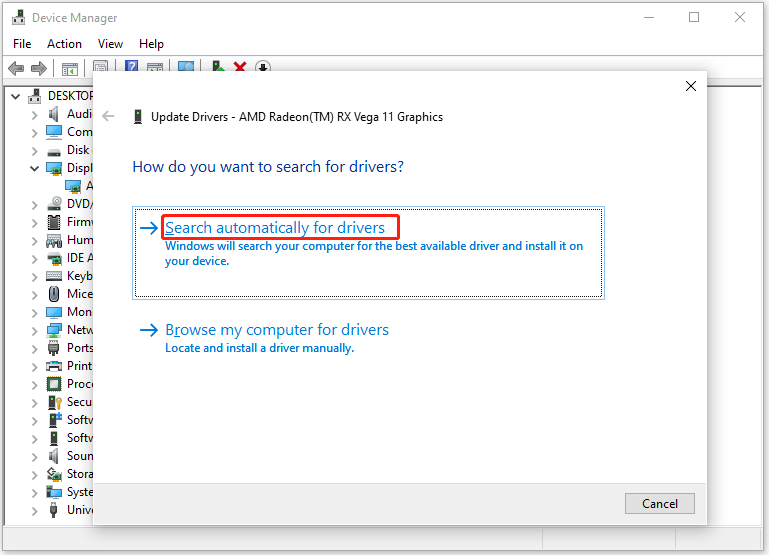
Task: Click the Update device driver toolbar icon
Action: 218,66
